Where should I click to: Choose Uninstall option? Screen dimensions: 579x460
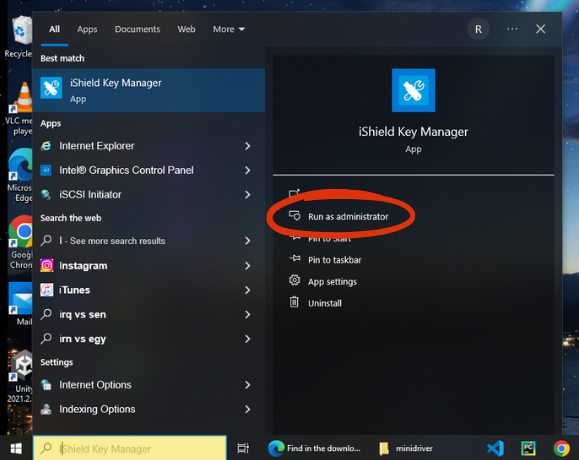325,303
